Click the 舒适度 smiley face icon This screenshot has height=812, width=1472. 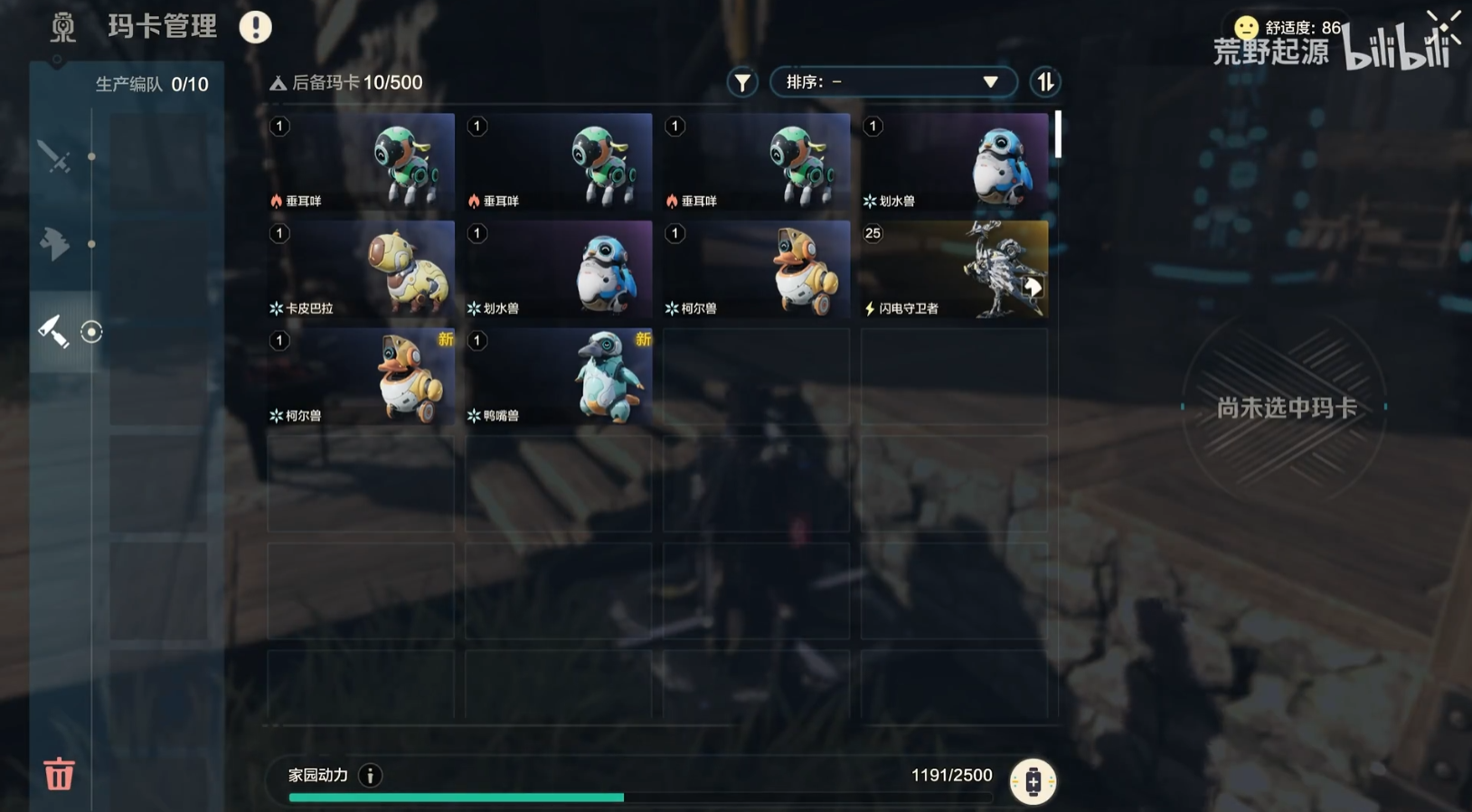[1246, 27]
